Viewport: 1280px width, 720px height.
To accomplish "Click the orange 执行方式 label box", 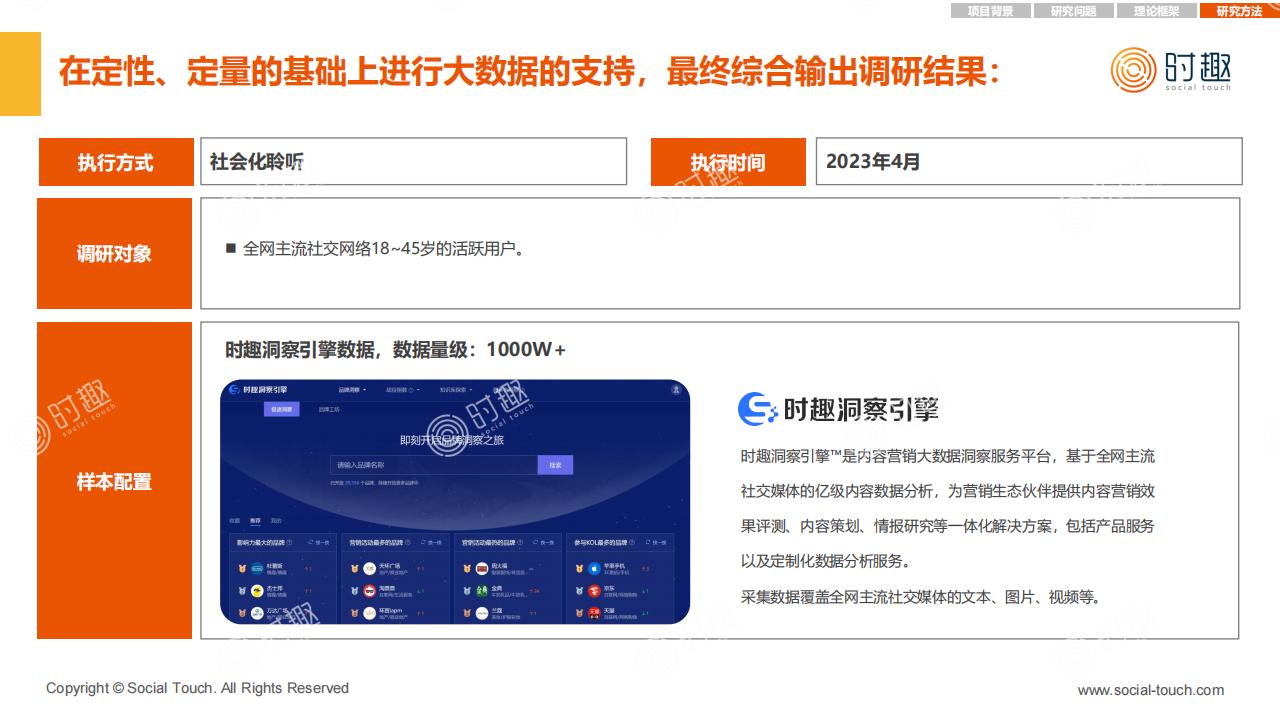I will point(116,162).
